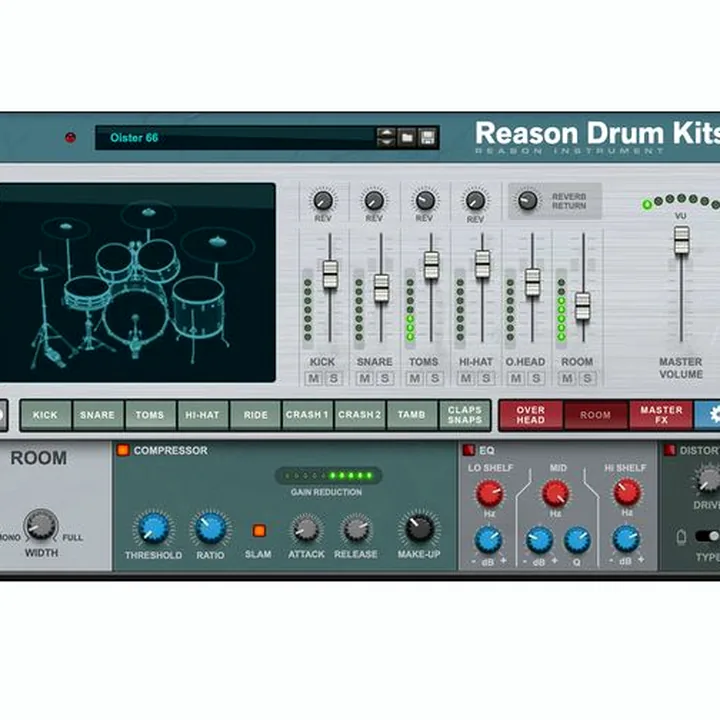This screenshot has height=720, width=720.
Task: Click the MID Q knob
Action: pyautogui.click(x=577, y=540)
